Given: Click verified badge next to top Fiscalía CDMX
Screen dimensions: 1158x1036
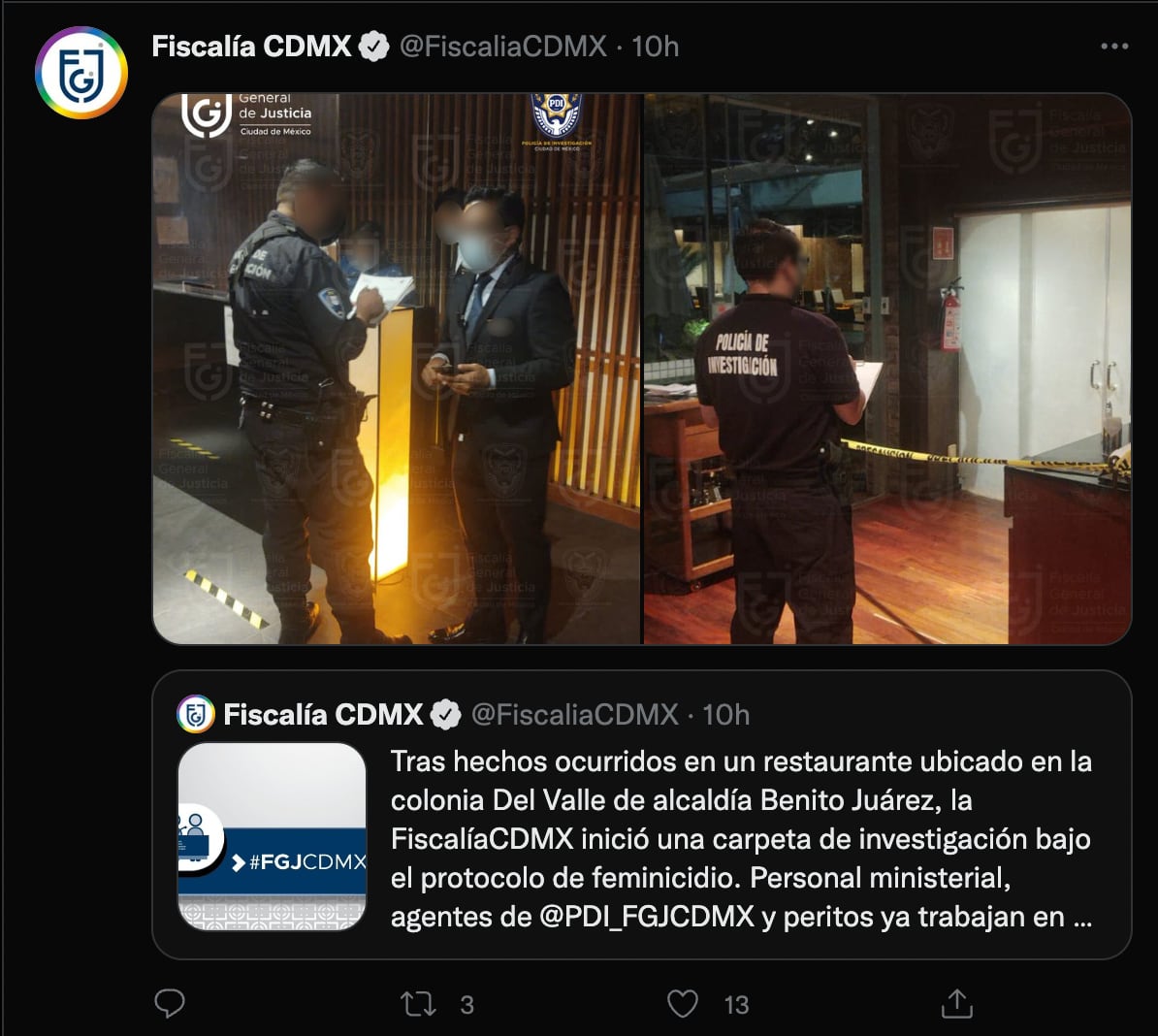Looking at the screenshot, I should tap(374, 47).
